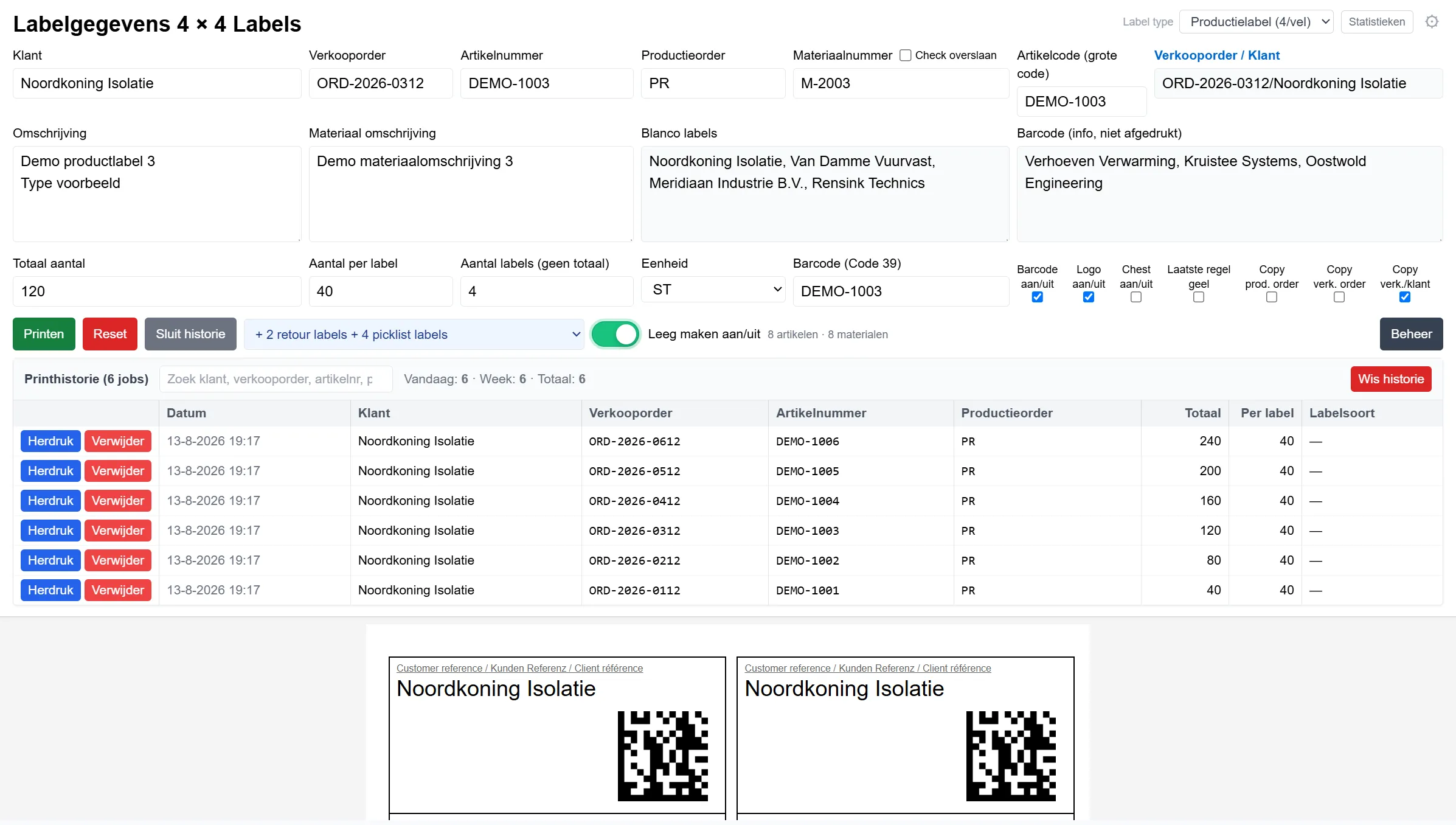Screen dimensions: 1456x825
Task: Click Materiaal omschrijving text area
Action: tap(471, 194)
